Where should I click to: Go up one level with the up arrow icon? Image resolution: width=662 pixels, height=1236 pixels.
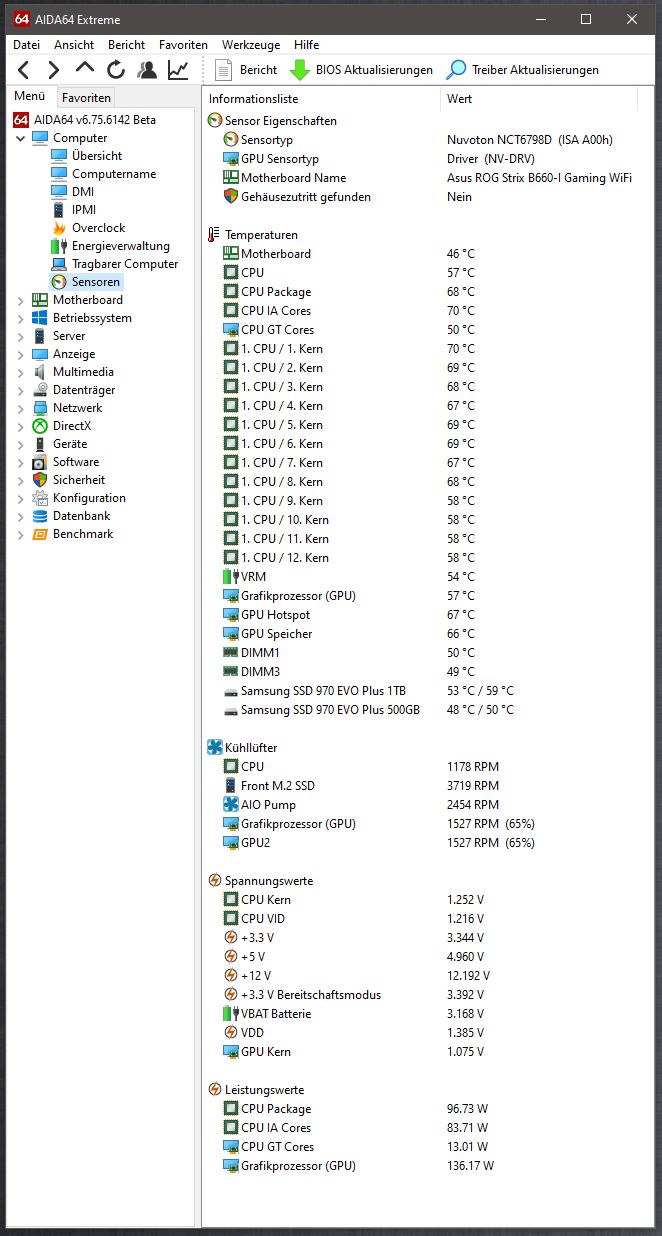[85, 70]
